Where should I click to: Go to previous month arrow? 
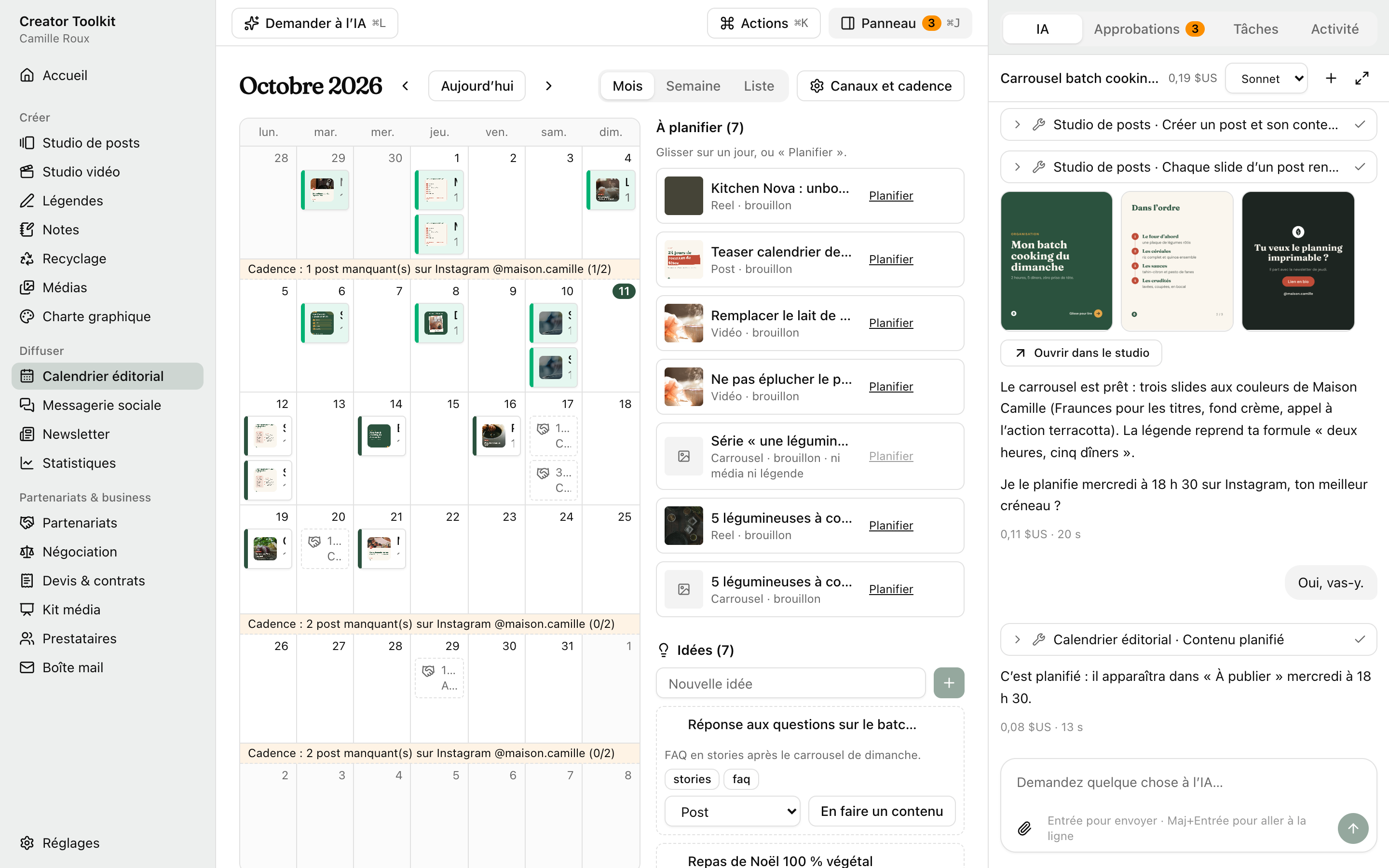(405, 86)
